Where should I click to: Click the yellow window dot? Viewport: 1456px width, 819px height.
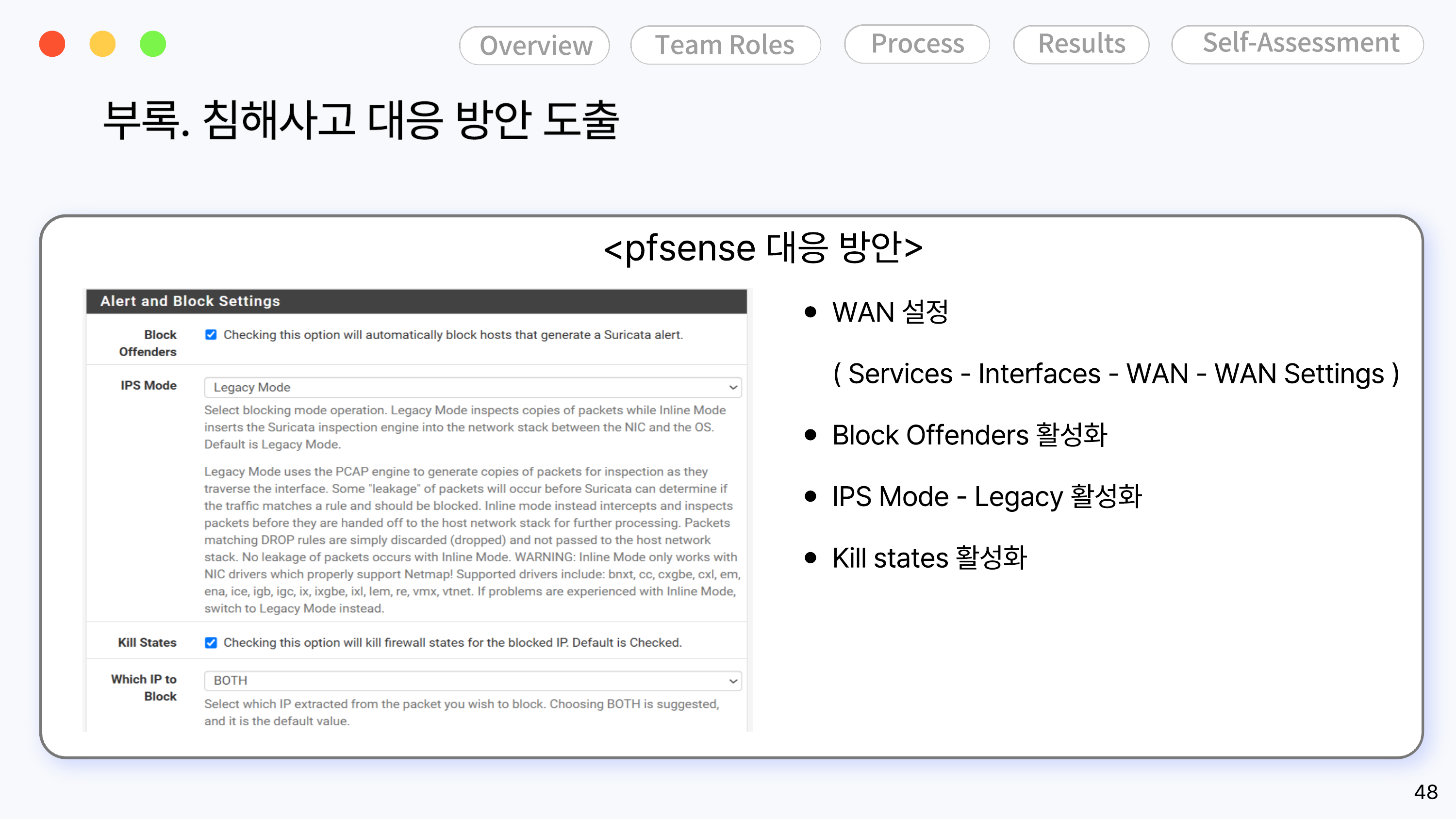pos(102,44)
